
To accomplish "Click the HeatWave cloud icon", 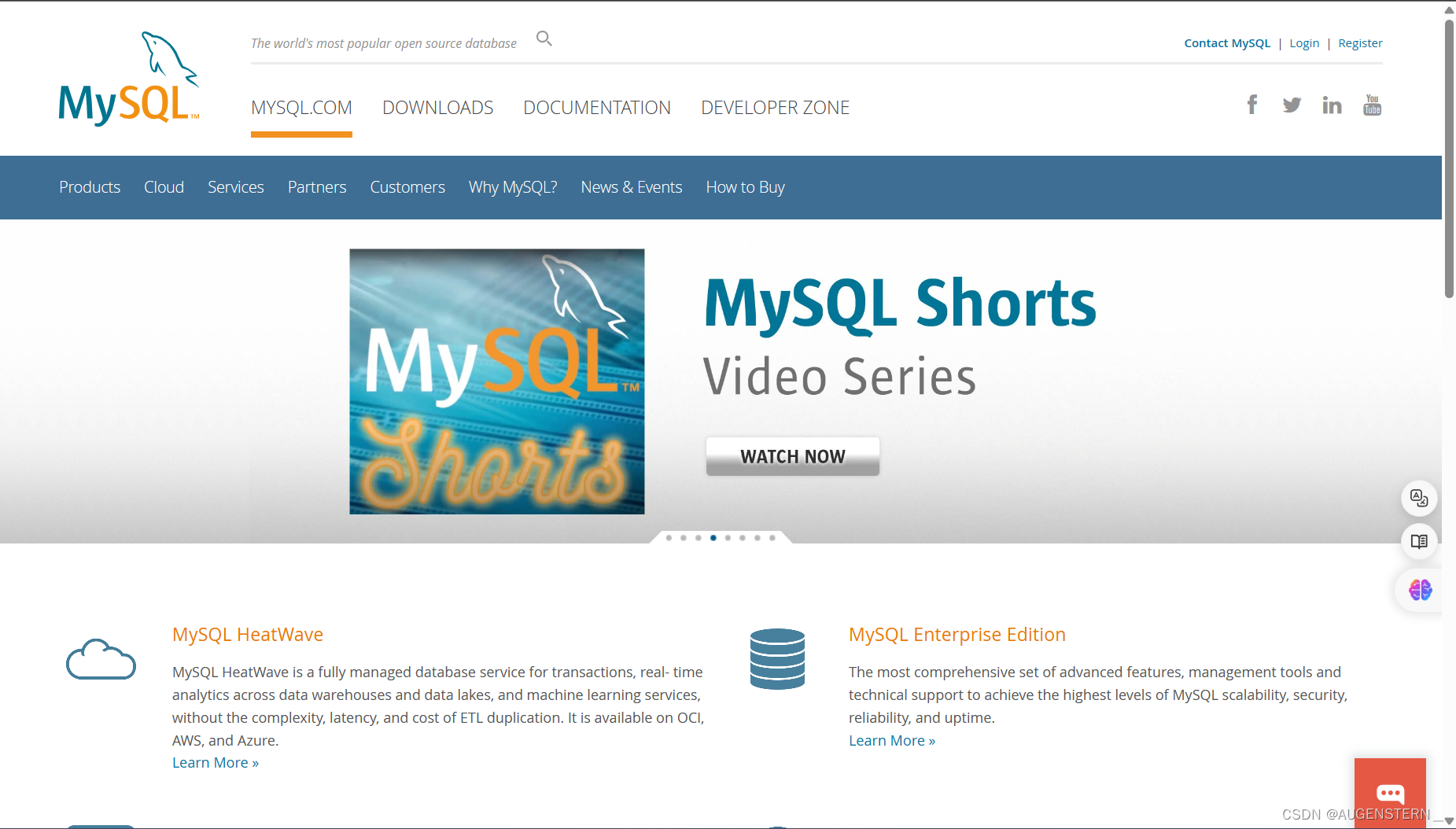I will 101,659.
